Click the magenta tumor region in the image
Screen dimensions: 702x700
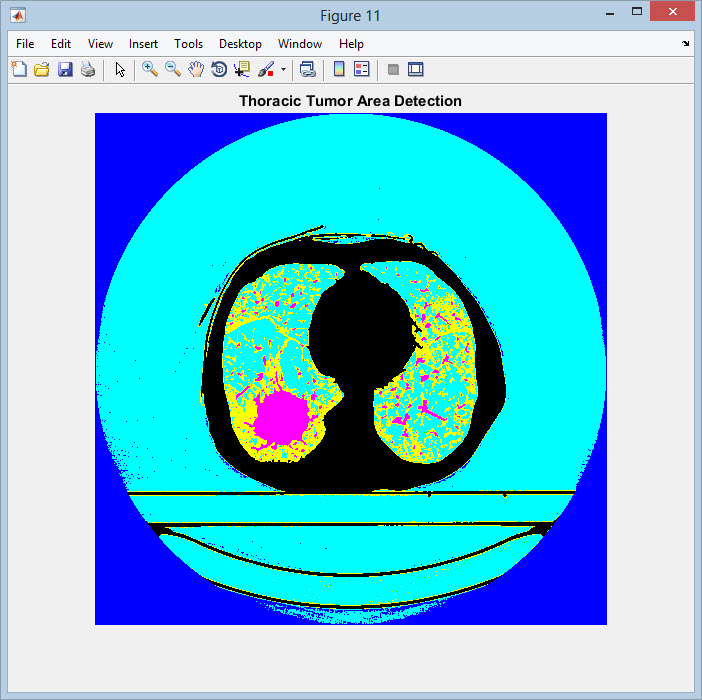[x=281, y=417]
